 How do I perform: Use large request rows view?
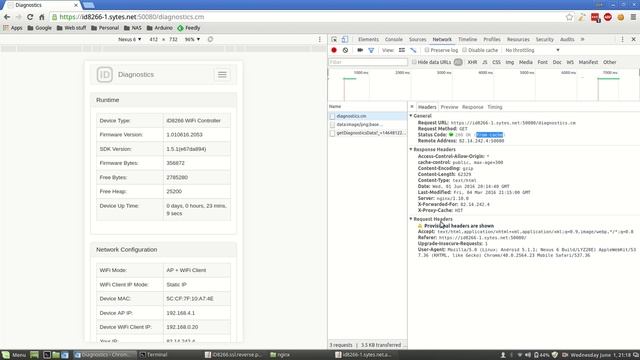coord(402,50)
